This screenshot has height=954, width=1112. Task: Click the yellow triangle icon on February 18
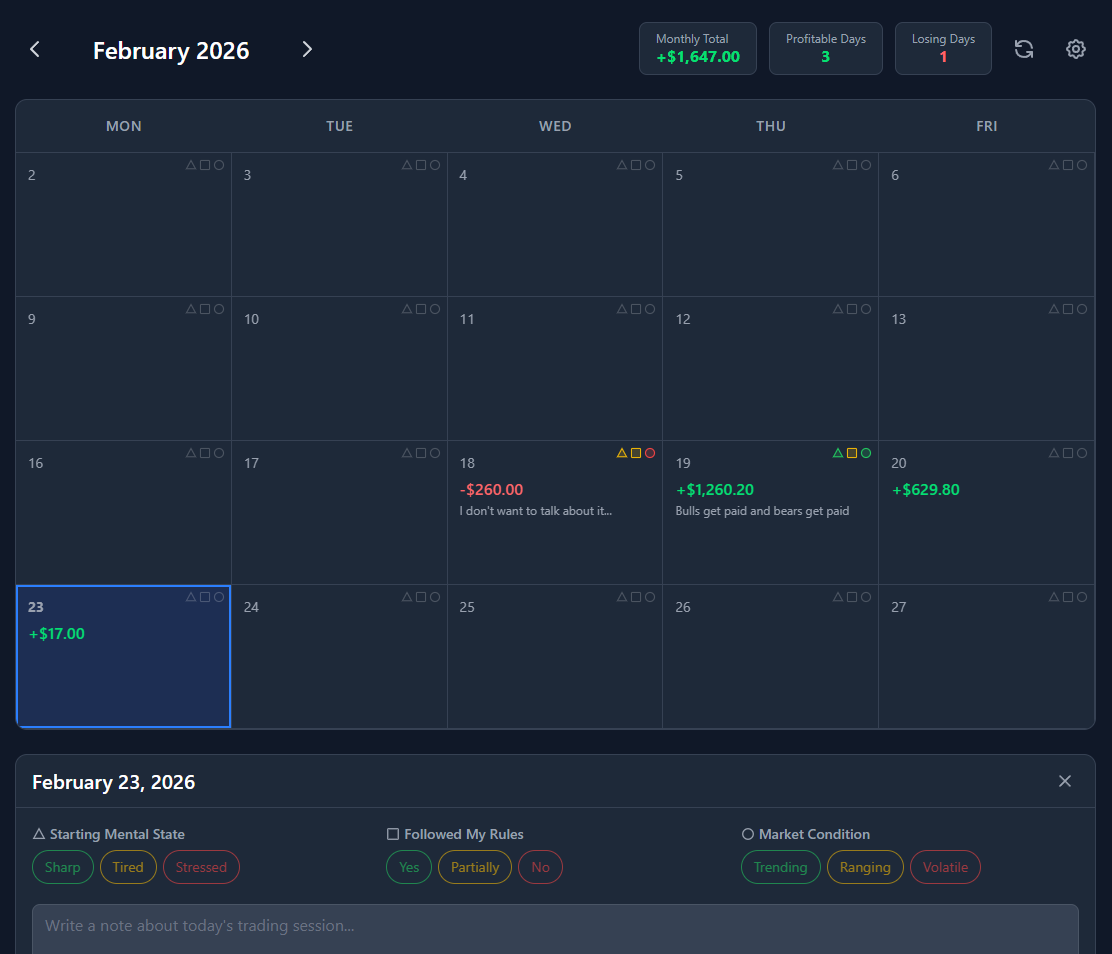pos(621,452)
